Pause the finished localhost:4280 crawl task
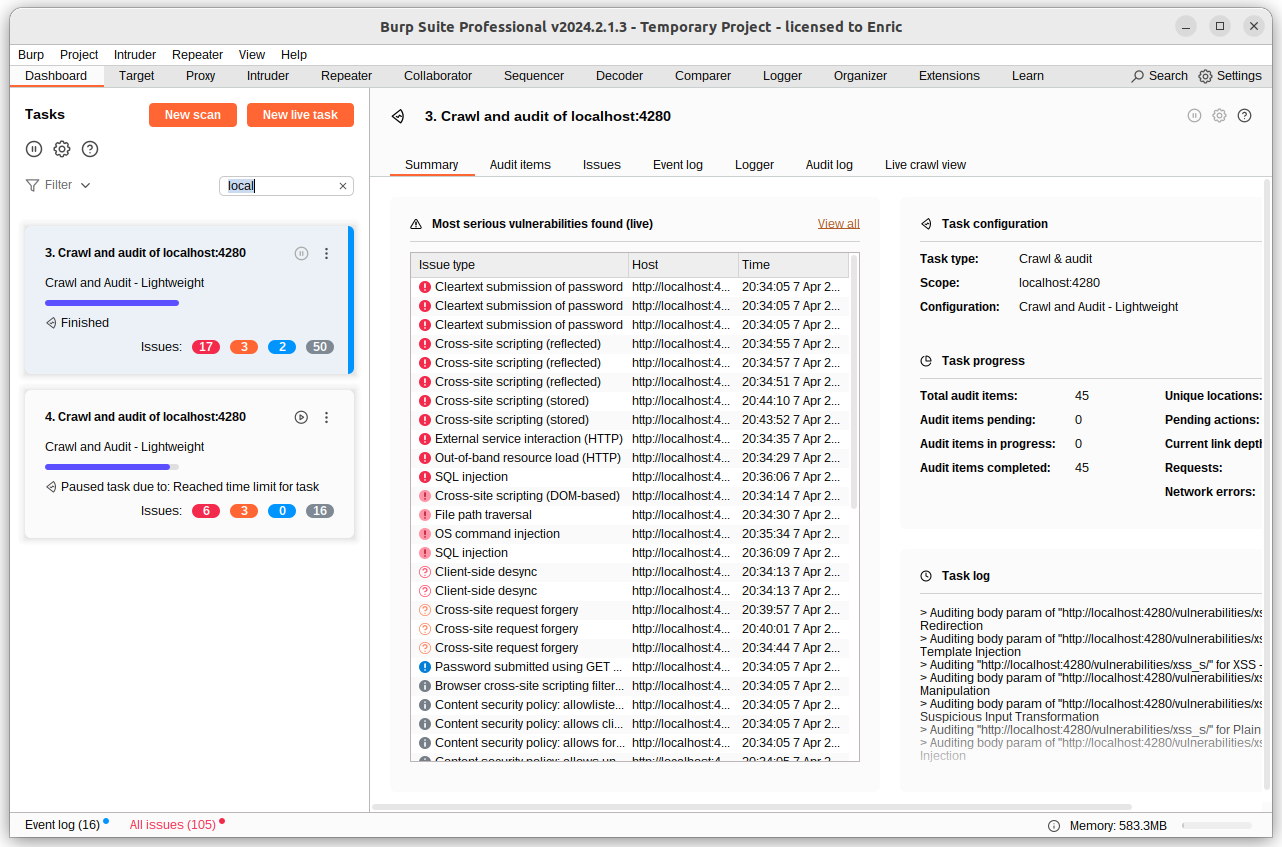Screen dimensions: 1282x847 301,253
